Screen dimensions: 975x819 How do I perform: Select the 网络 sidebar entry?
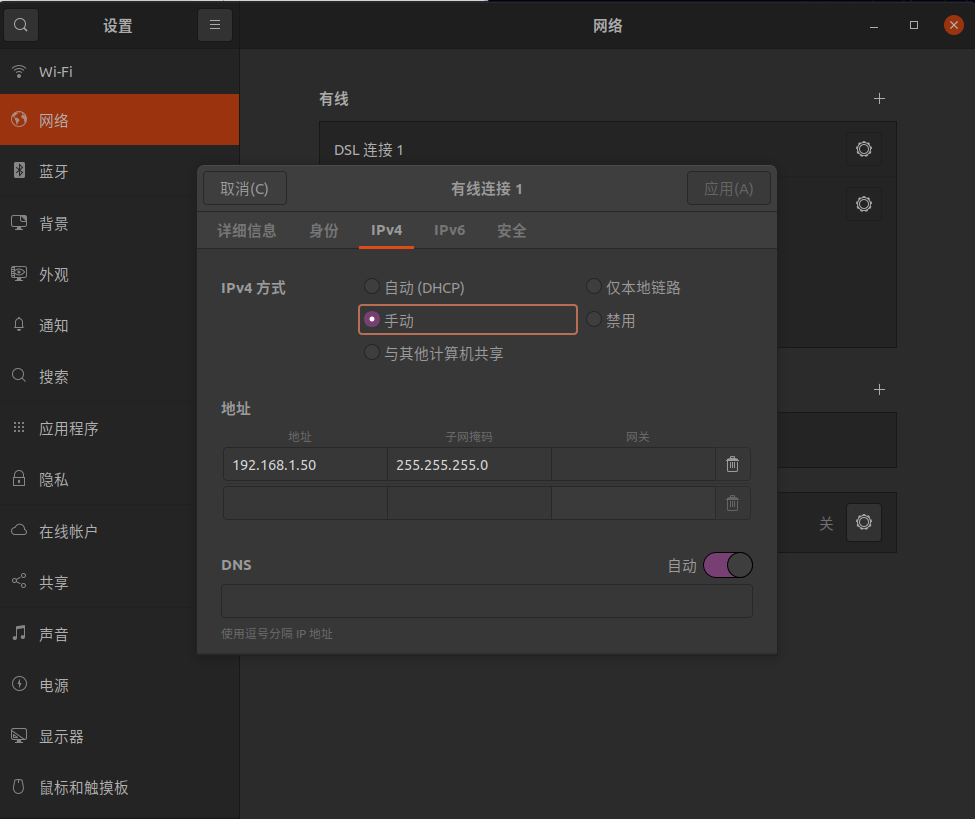[x=119, y=120]
